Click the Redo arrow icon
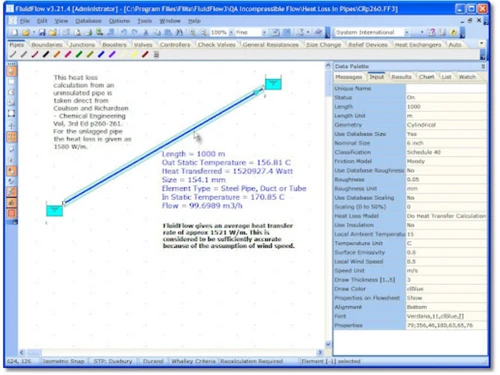 click(135, 32)
